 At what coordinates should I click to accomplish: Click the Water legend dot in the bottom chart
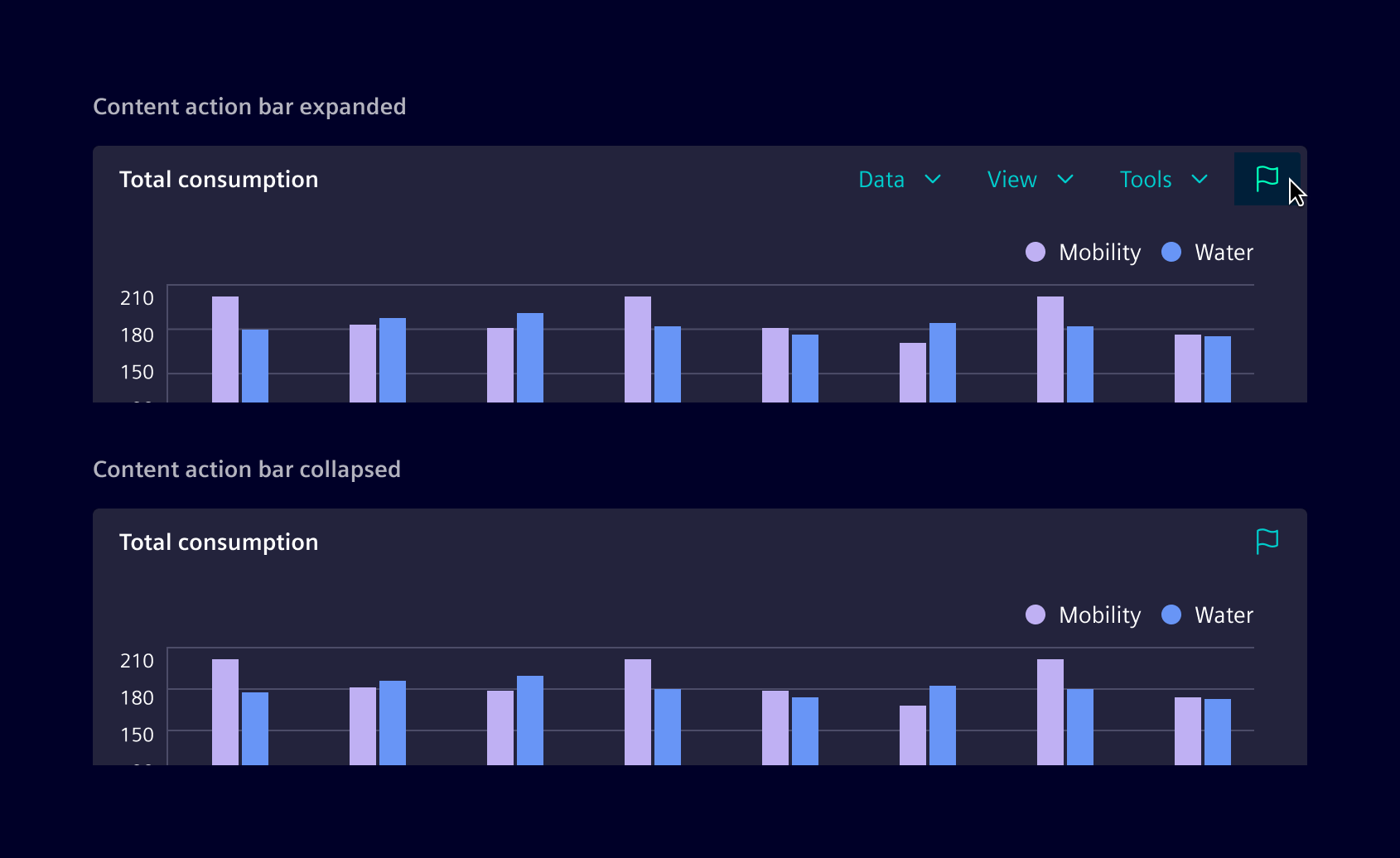(1171, 615)
